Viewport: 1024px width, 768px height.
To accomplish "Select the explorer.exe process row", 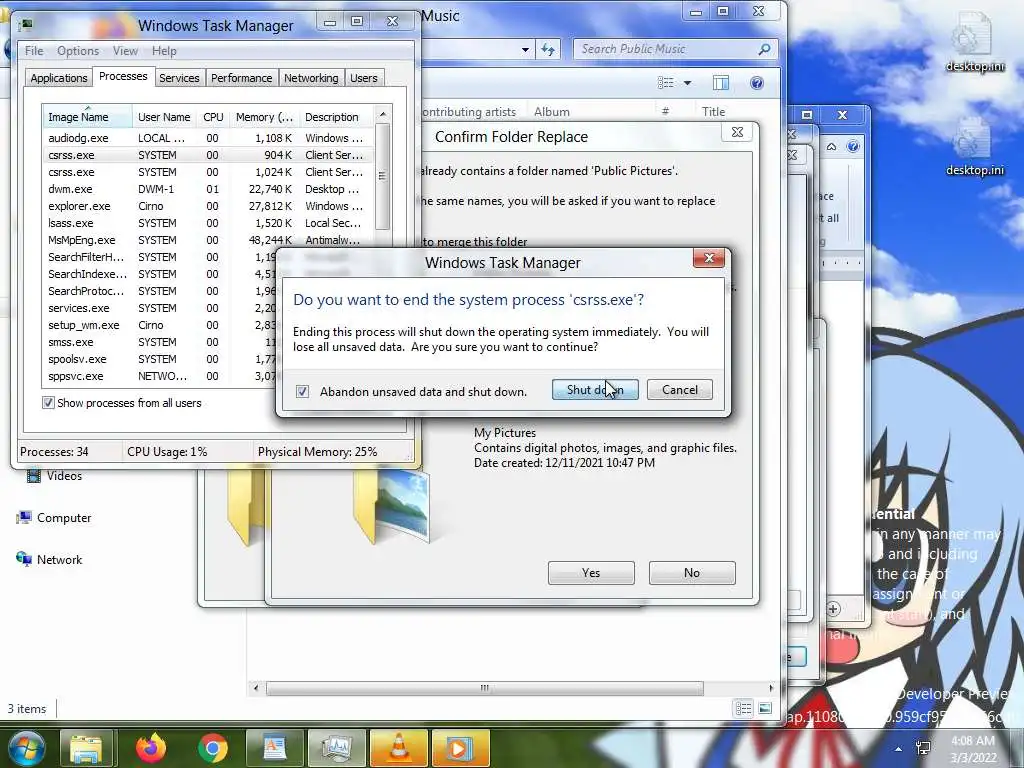I will click(x=208, y=206).
